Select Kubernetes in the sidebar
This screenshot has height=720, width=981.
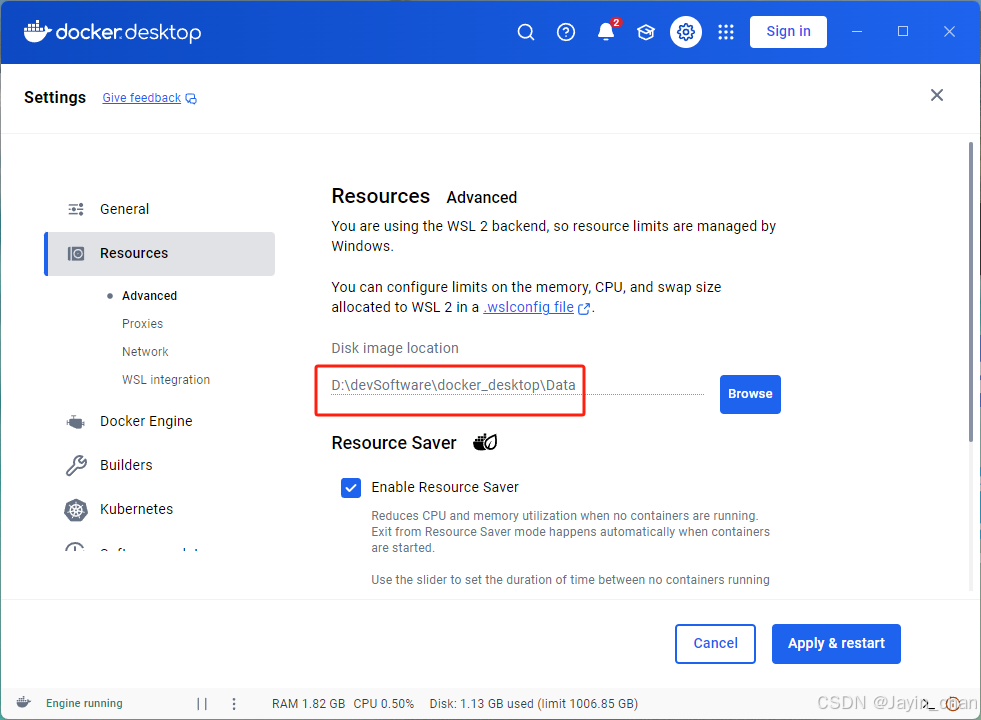tap(136, 509)
